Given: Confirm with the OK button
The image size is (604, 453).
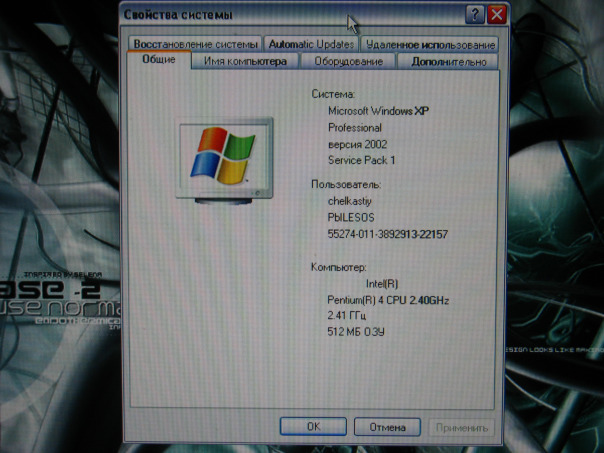Looking at the screenshot, I should (x=313, y=426).
